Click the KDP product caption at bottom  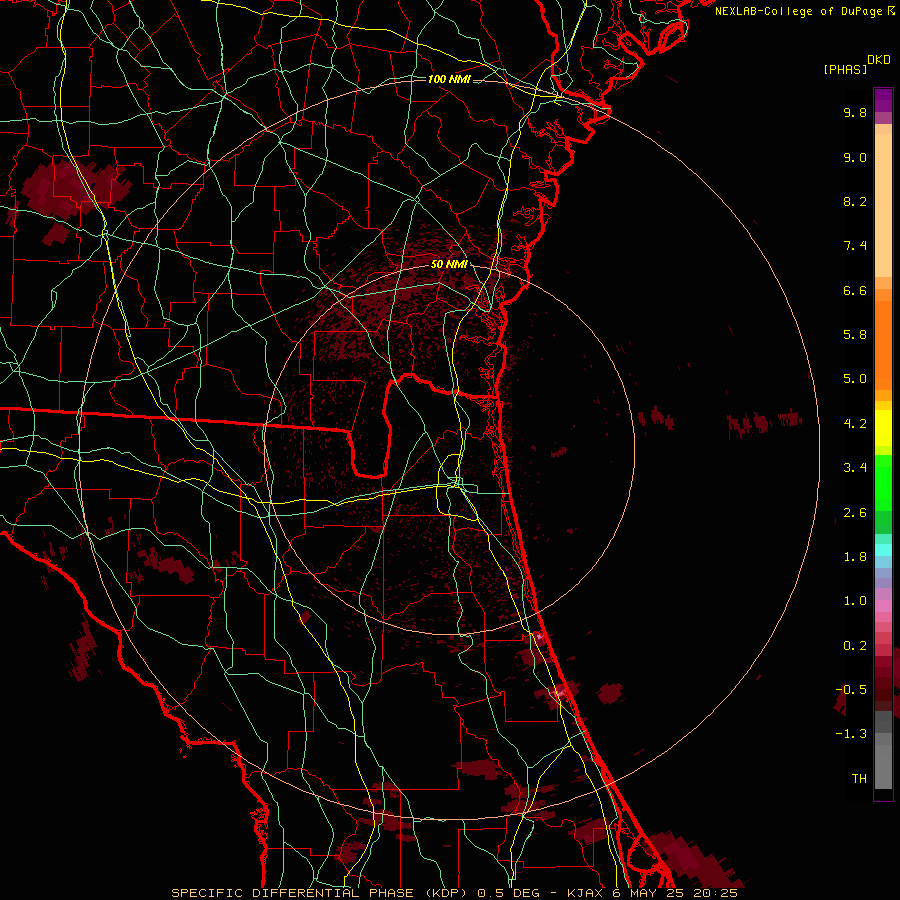coord(454,893)
